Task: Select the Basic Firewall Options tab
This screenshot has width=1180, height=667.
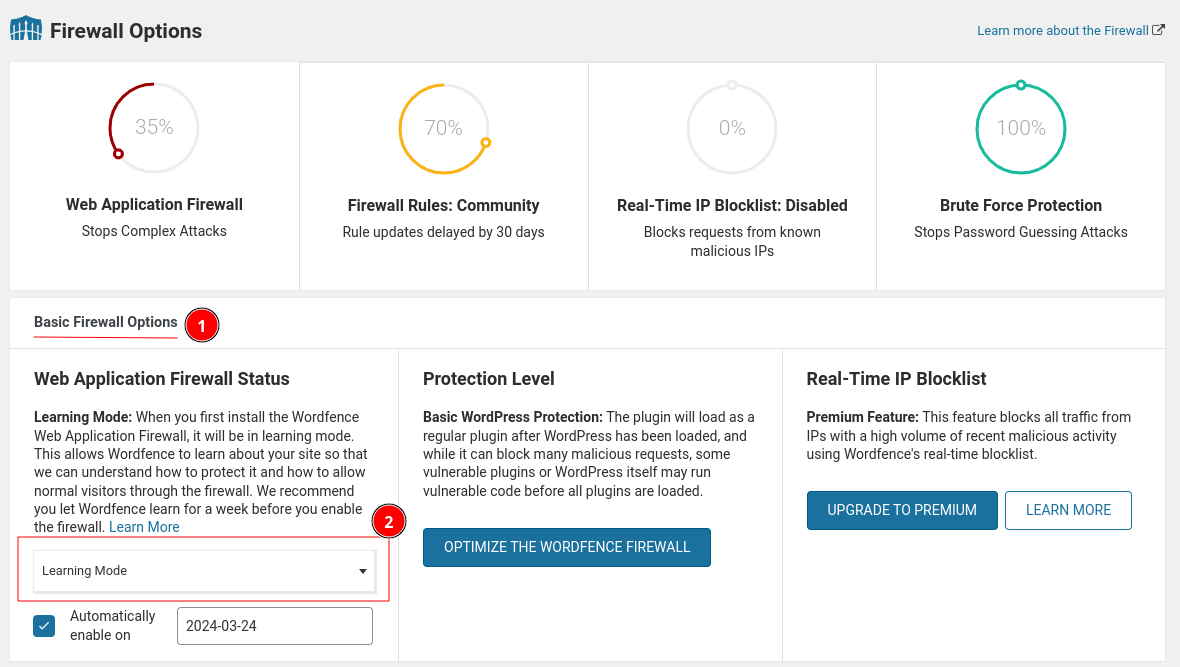Action: pyautogui.click(x=106, y=322)
